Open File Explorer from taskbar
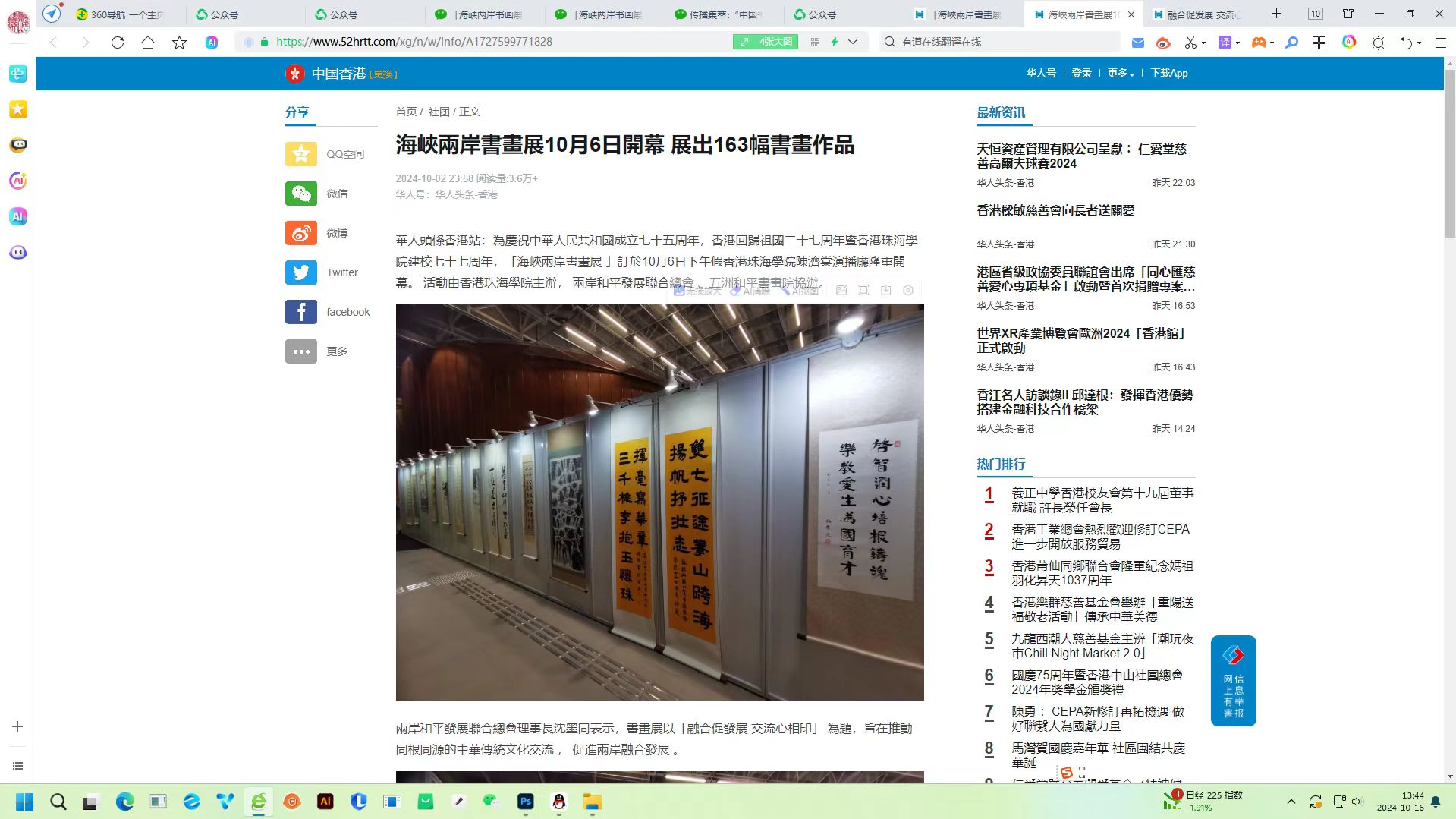 (592, 802)
